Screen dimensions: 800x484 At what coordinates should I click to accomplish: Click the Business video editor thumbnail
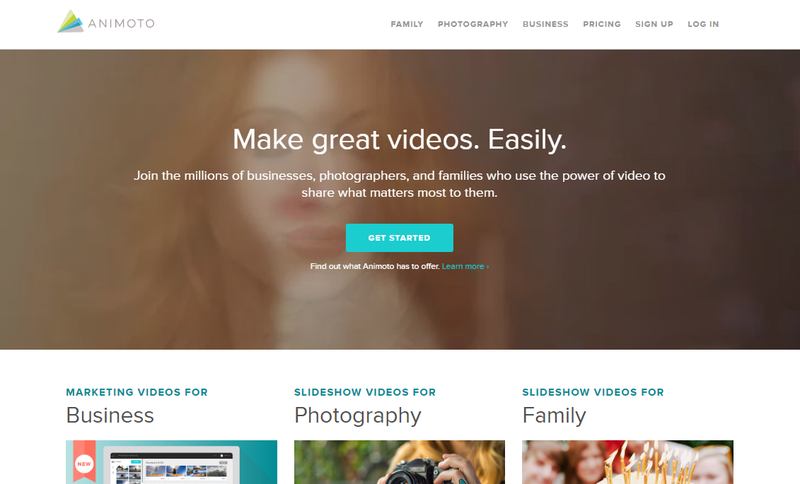(171, 462)
